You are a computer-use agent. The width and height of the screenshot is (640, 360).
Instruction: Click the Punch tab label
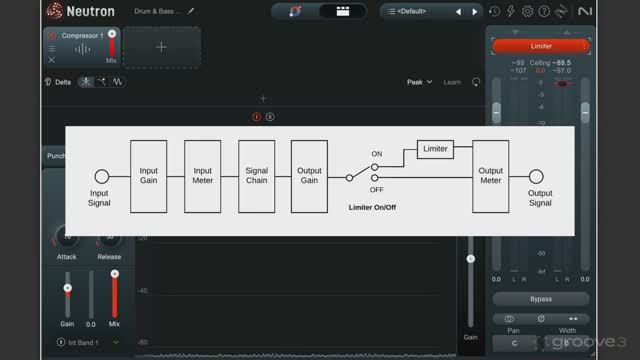(56, 156)
